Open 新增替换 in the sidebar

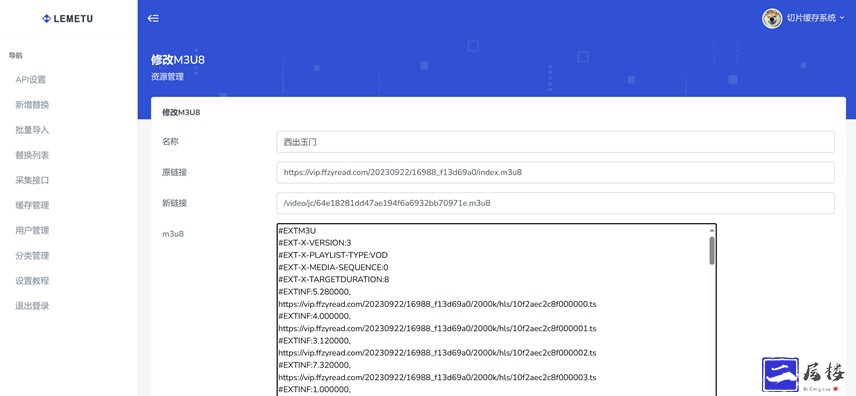coord(32,105)
